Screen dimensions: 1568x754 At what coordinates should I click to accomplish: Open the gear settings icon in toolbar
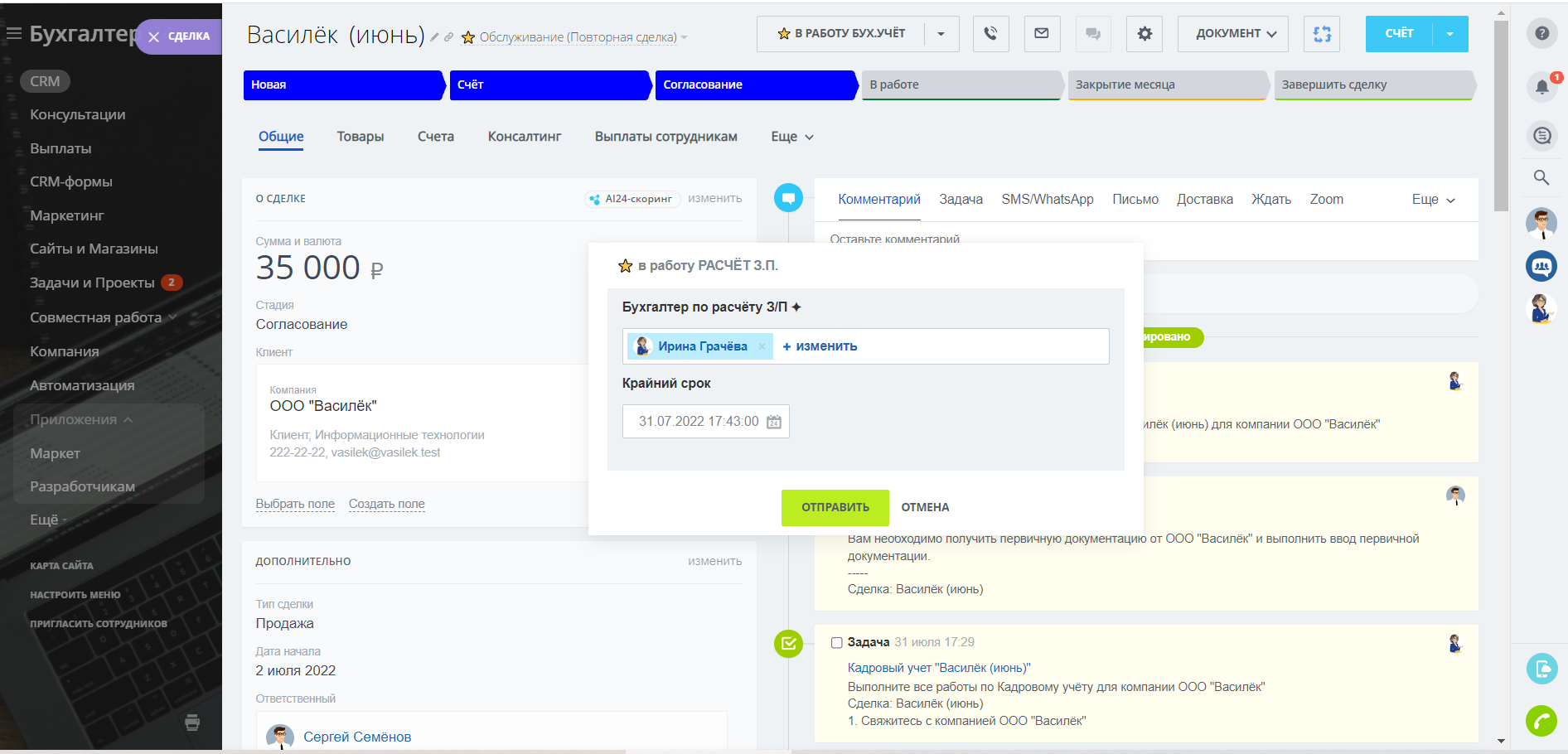[x=1145, y=34]
